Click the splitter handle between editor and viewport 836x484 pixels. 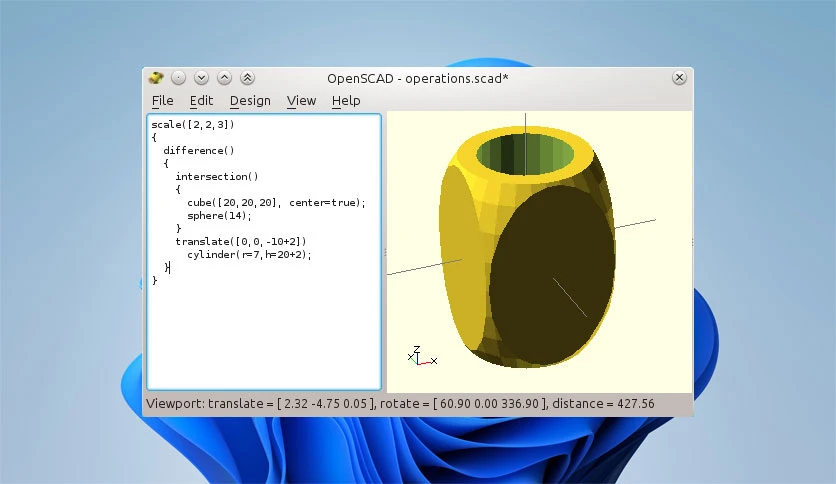click(384, 252)
